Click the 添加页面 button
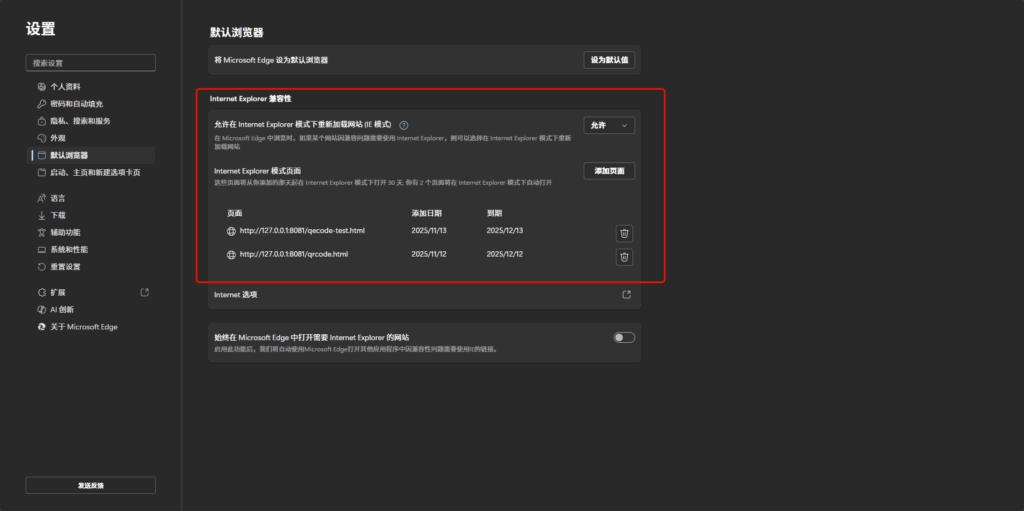The height and width of the screenshot is (511, 1024). click(609, 171)
